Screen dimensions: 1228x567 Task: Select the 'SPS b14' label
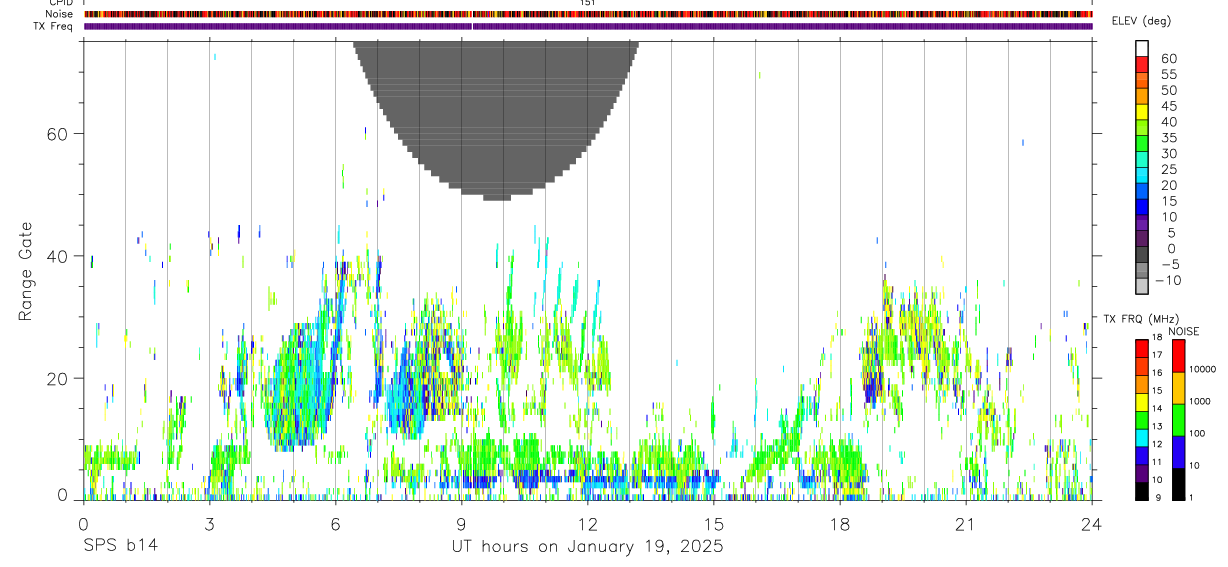[x=120, y=547]
